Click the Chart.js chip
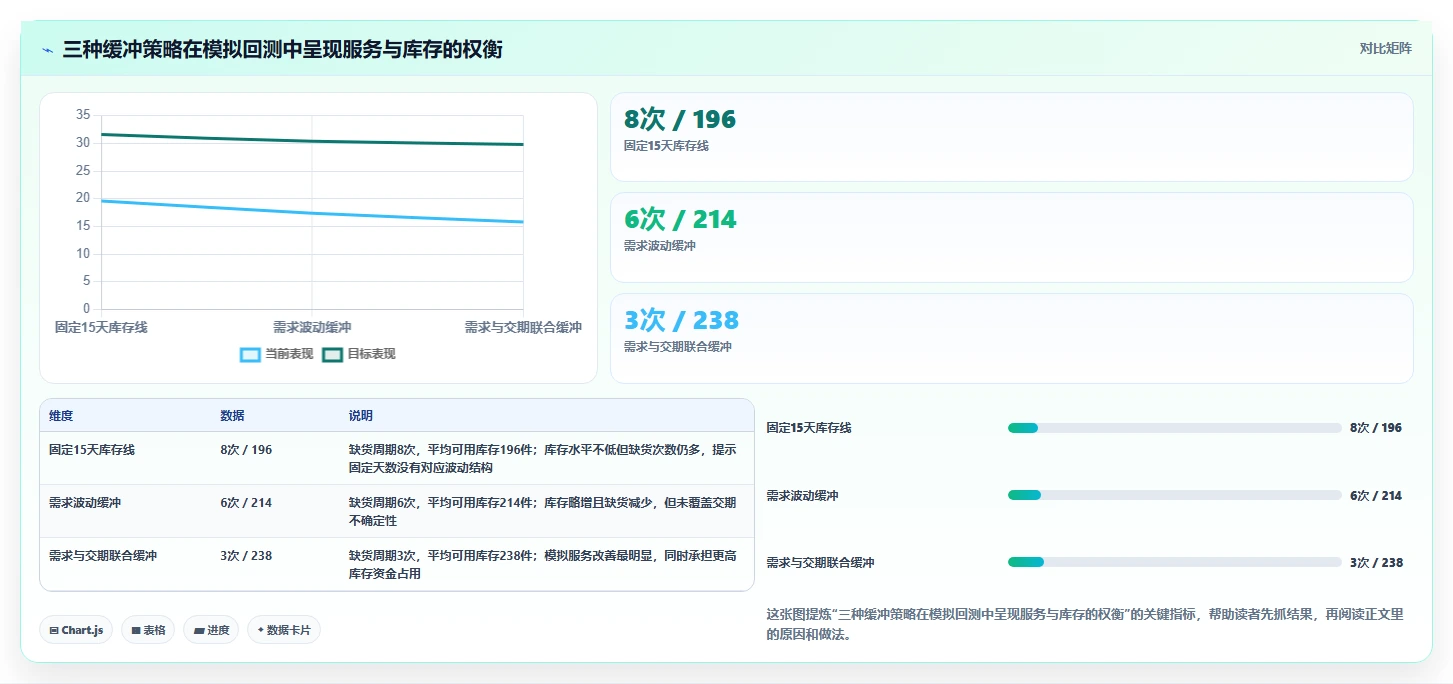This screenshot has width=1453, height=684. click(x=76, y=630)
